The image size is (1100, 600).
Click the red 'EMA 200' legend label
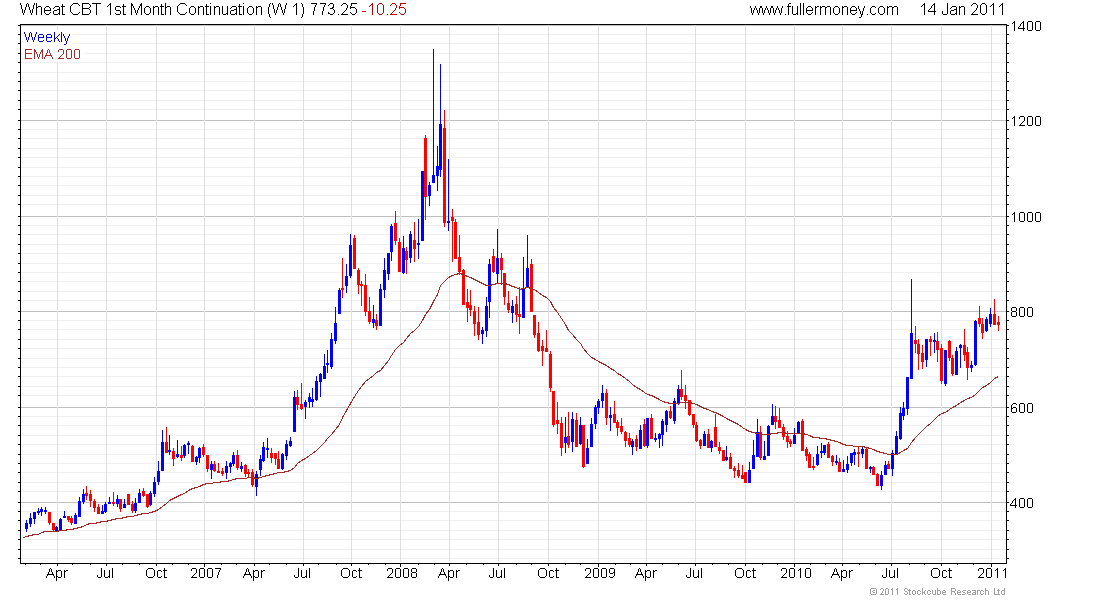point(52,54)
